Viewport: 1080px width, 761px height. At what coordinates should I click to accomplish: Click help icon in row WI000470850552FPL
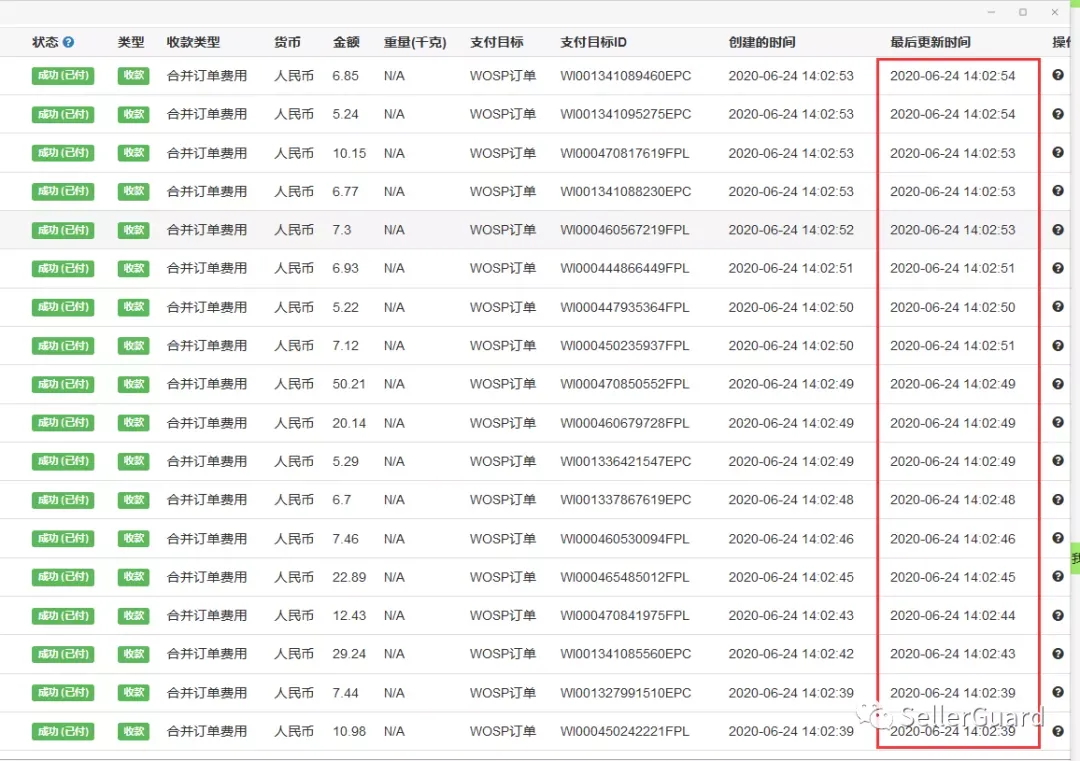click(x=1058, y=384)
